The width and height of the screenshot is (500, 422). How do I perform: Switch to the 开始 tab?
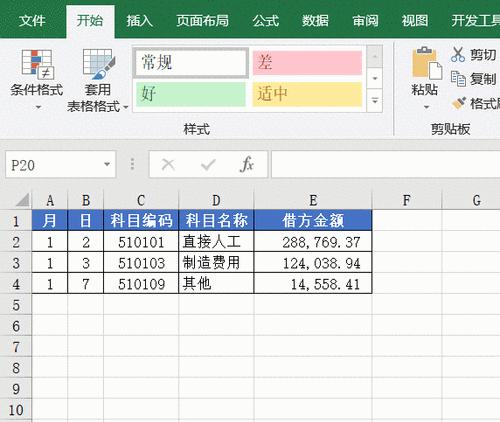90,21
